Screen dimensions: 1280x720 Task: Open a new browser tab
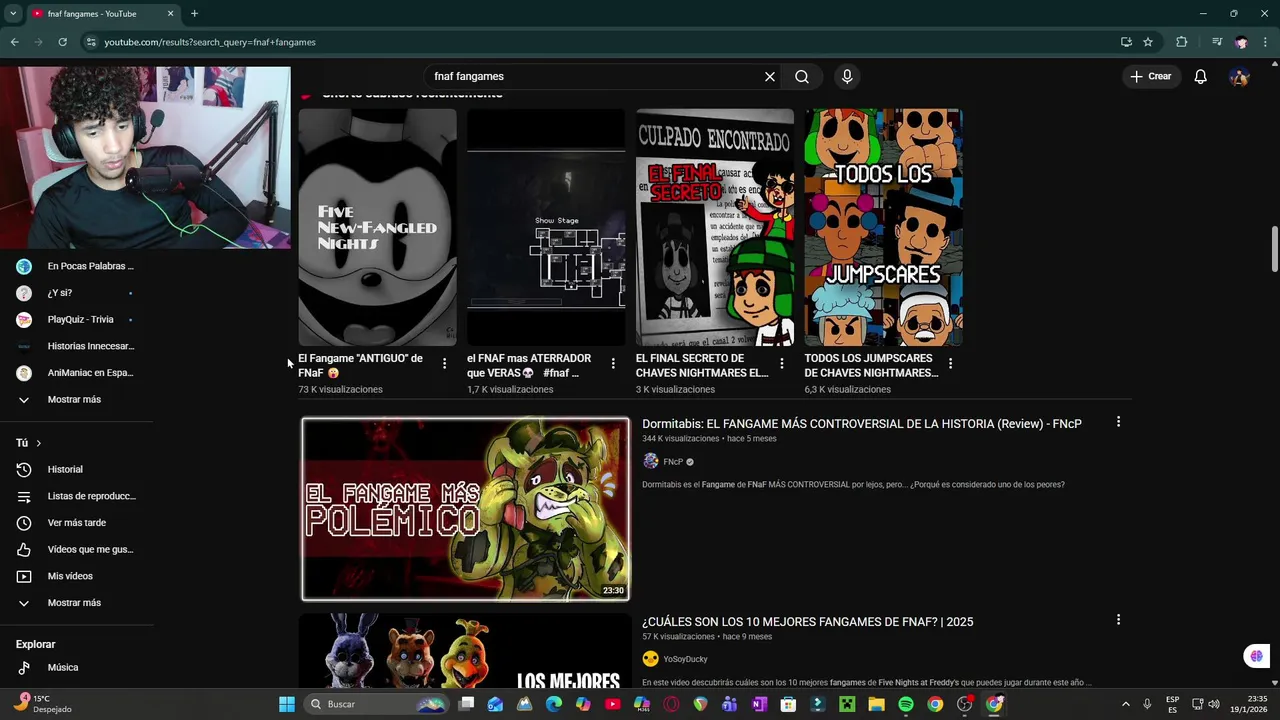pos(194,14)
